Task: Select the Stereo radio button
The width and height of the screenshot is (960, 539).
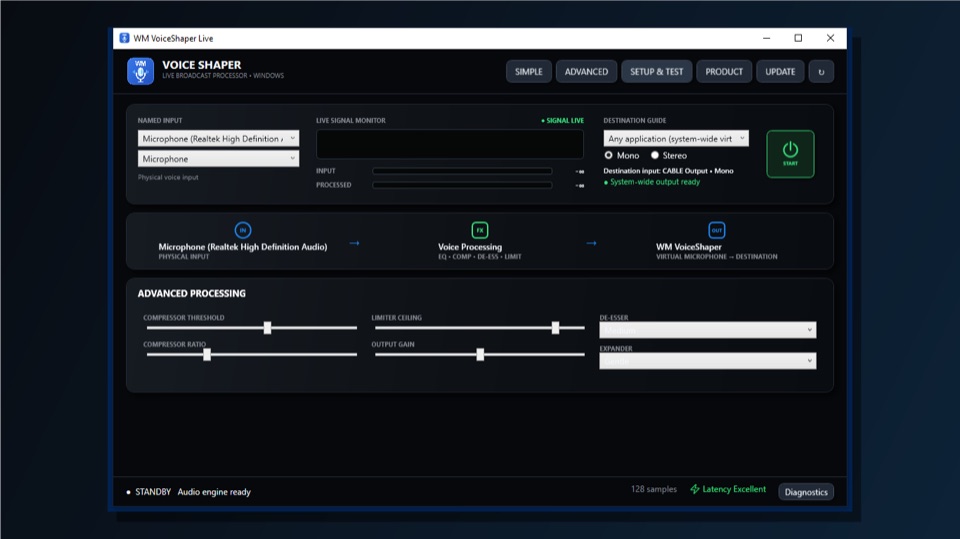Action: tap(655, 156)
